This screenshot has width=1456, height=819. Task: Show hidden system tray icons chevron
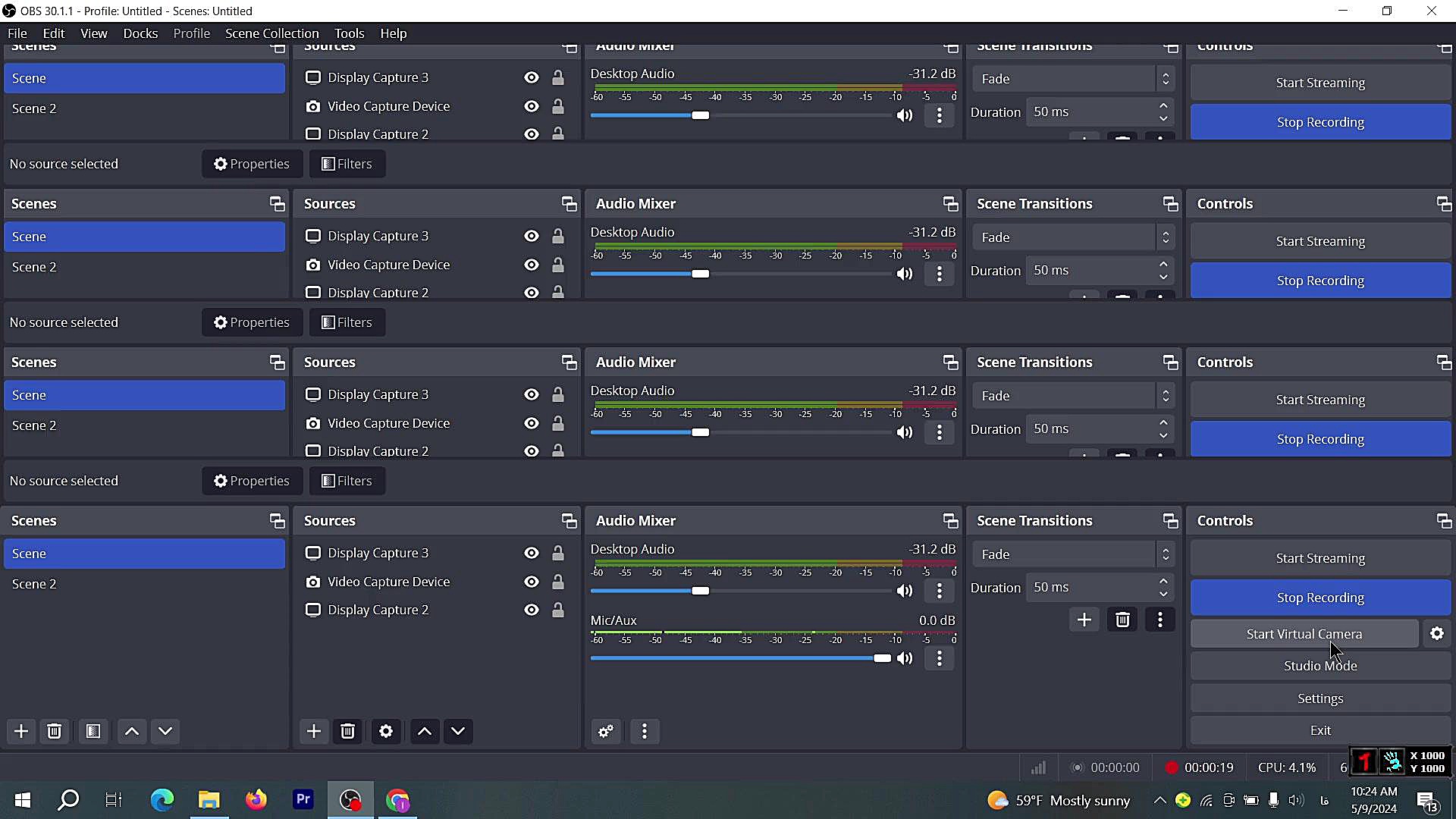(1159, 800)
